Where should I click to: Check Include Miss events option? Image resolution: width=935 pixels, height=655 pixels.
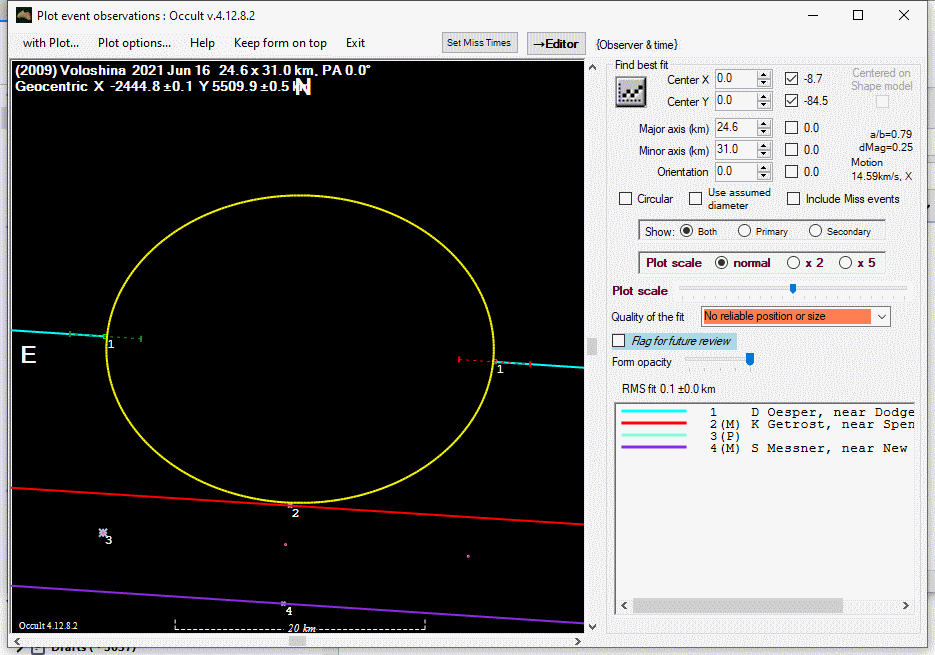click(x=794, y=199)
